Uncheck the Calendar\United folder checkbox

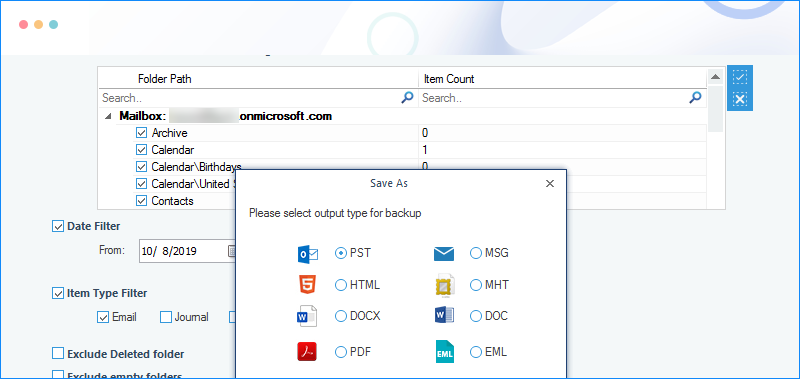(x=141, y=184)
